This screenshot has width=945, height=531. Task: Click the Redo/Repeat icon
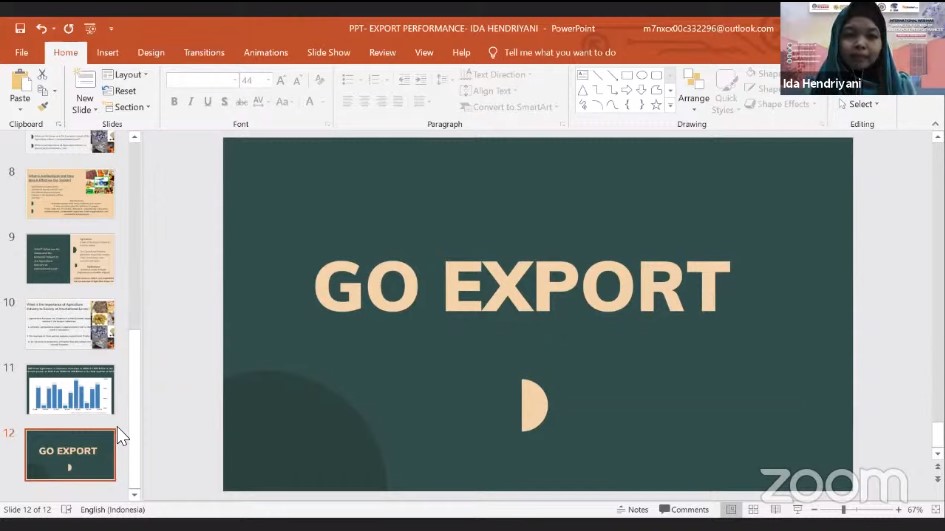(69, 28)
